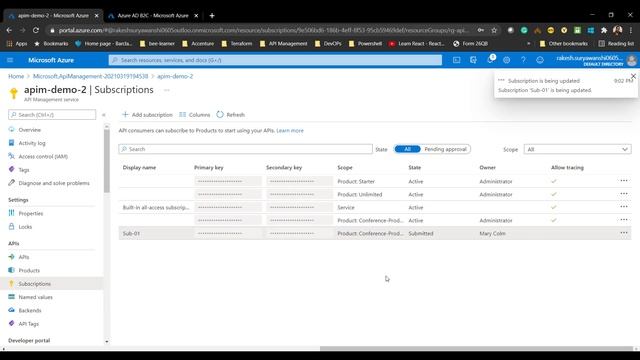Click the horizontal scrollbar at bottom

tap(476, 349)
